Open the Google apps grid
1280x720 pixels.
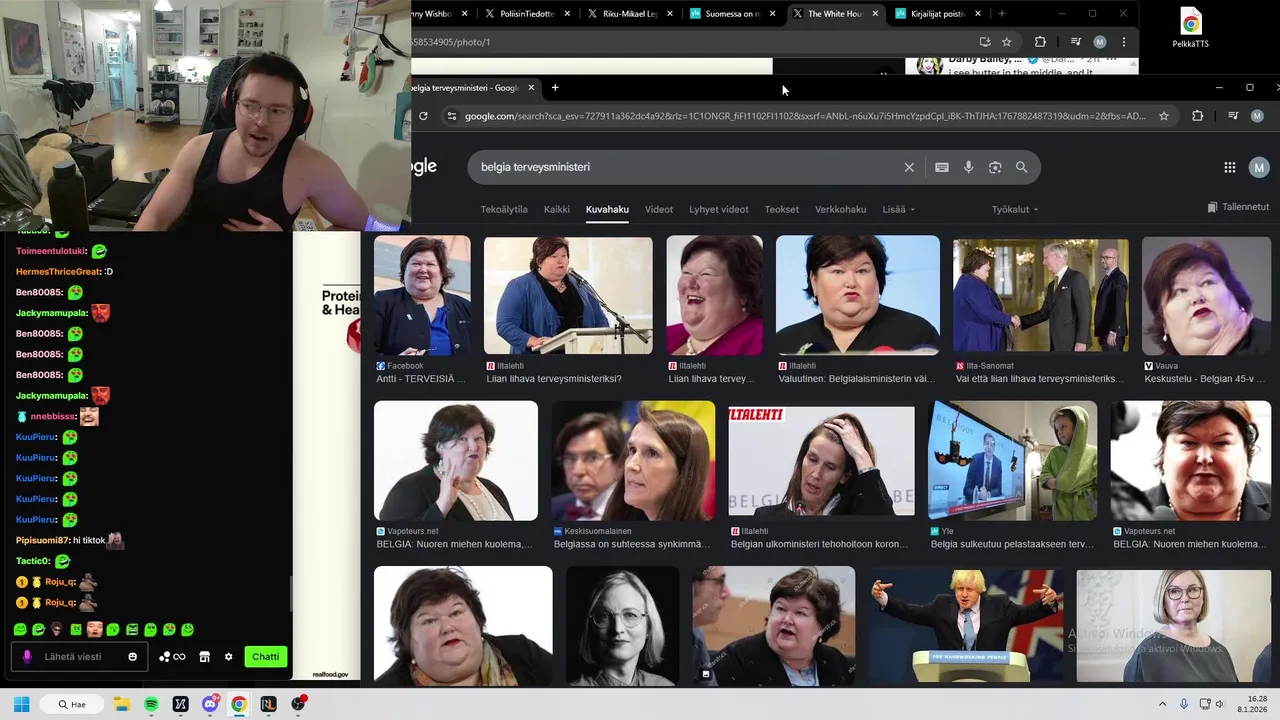(1230, 167)
